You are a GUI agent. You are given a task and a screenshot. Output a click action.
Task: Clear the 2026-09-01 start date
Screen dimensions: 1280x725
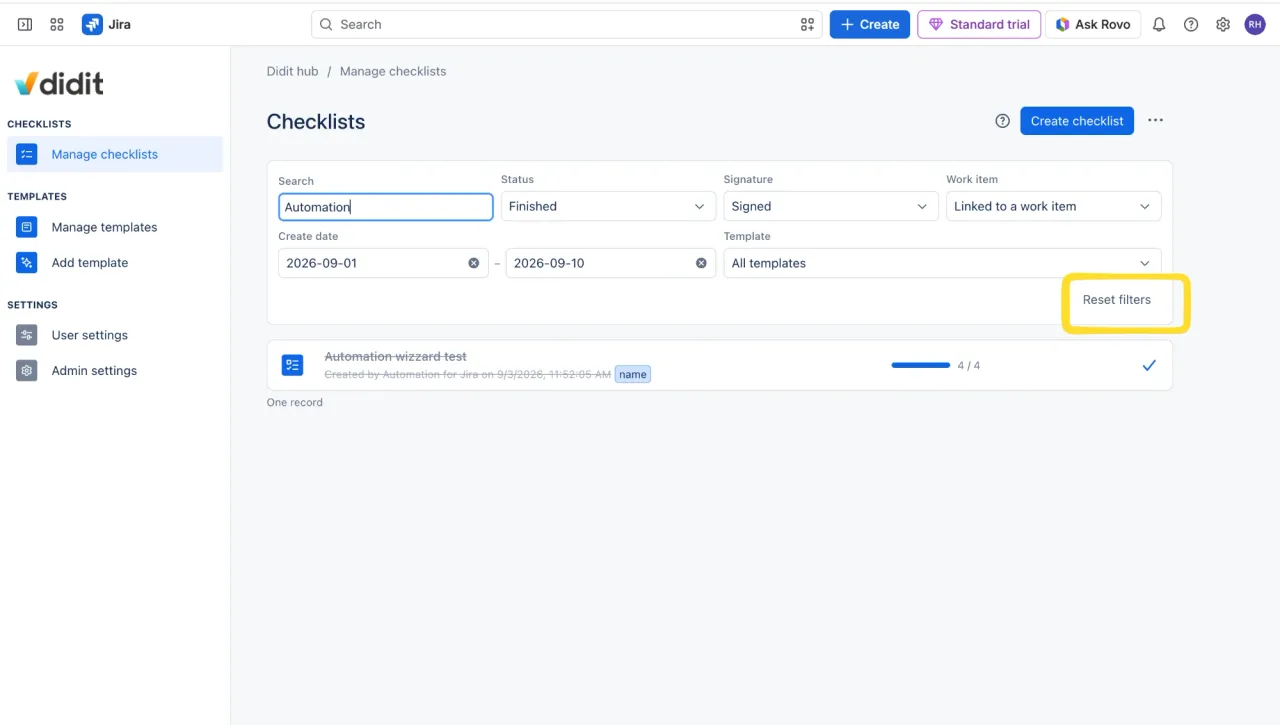click(x=474, y=263)
